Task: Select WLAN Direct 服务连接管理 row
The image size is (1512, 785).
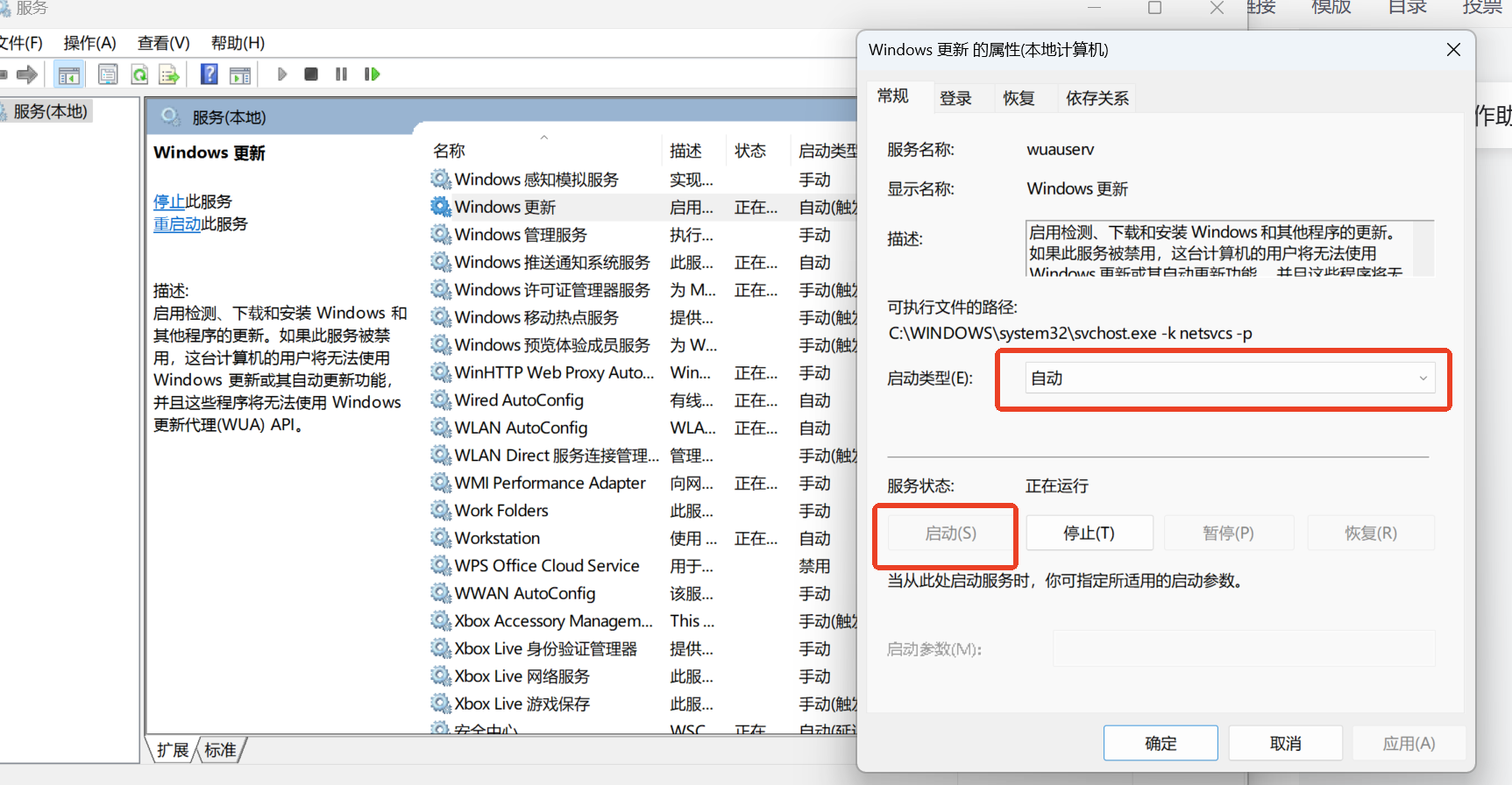Action: coord(643,456)
